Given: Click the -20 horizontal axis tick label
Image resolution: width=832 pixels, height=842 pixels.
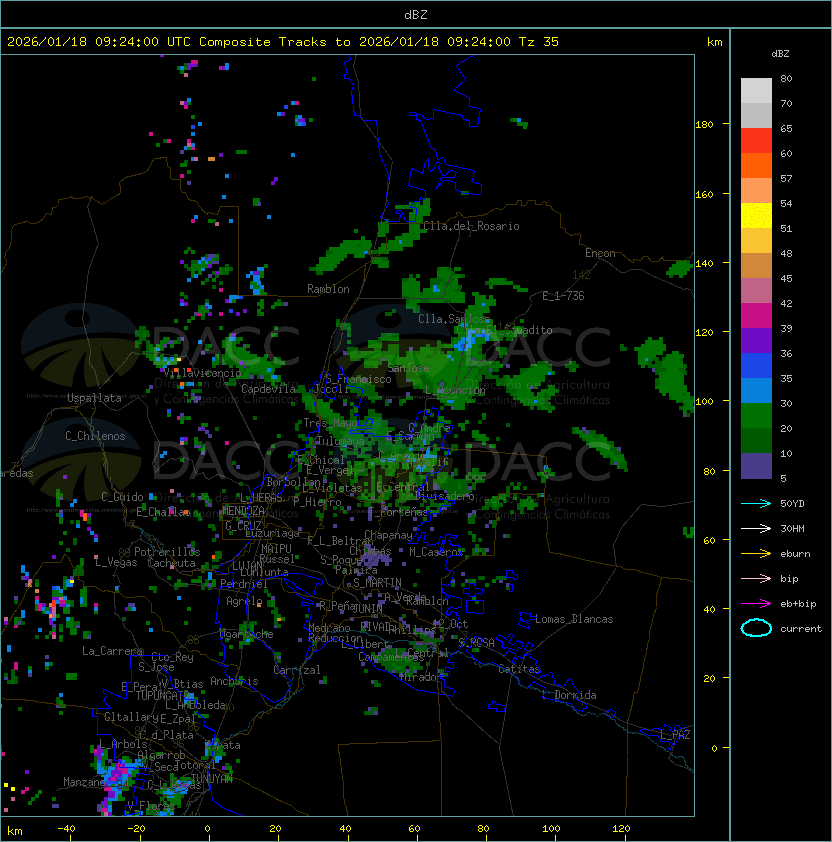Looking at the screenshot, I should [136, 829].
